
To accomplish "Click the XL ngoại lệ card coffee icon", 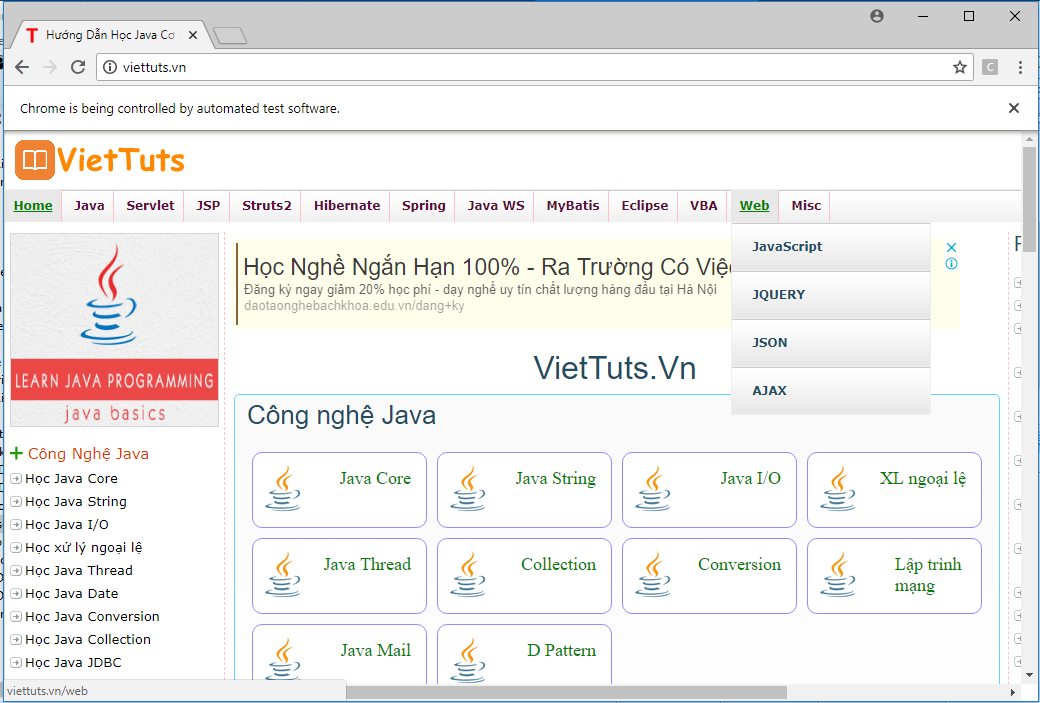I will (x=838, y=489).
